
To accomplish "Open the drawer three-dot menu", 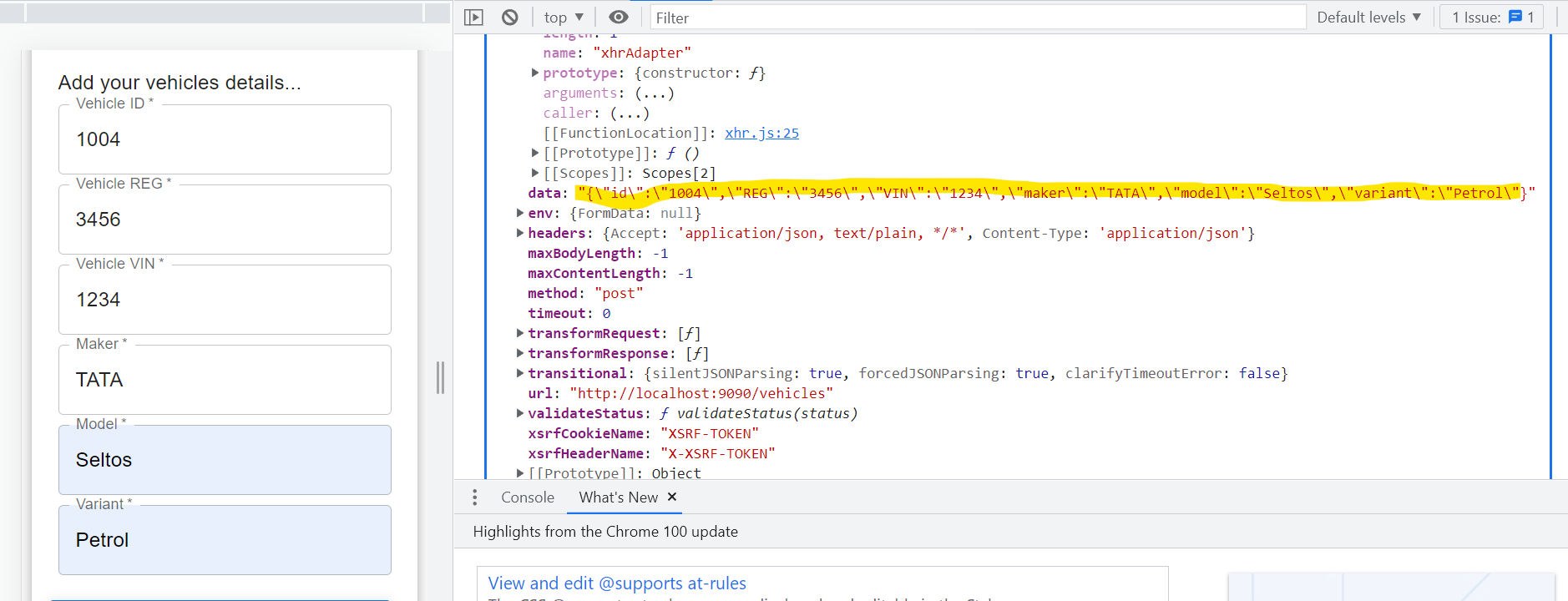I will tap(474, 497).
